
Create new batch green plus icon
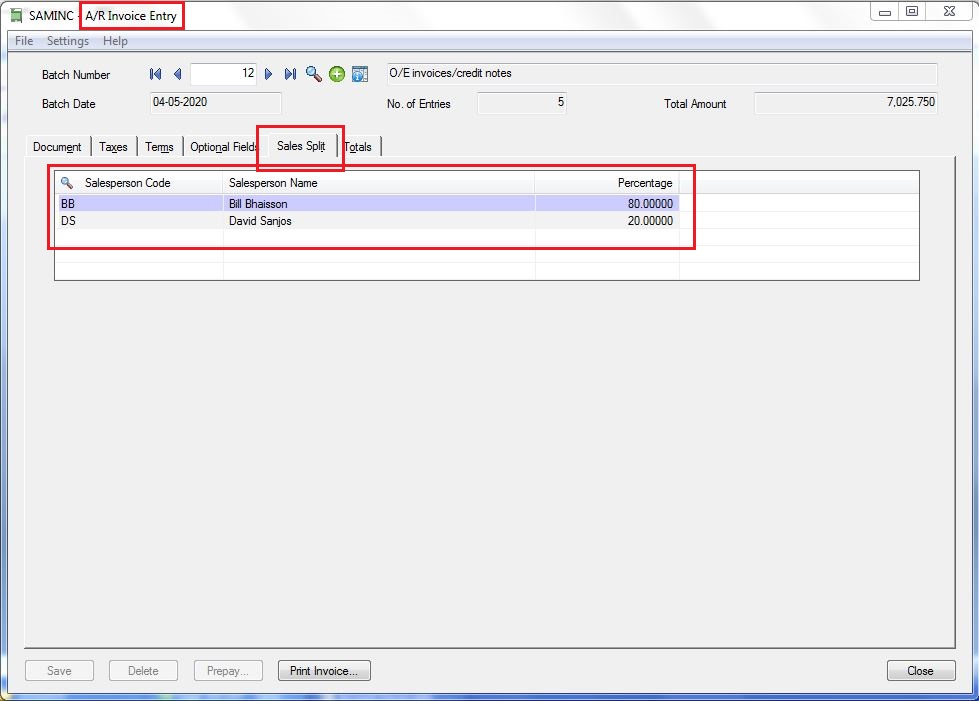click(337, 74)
